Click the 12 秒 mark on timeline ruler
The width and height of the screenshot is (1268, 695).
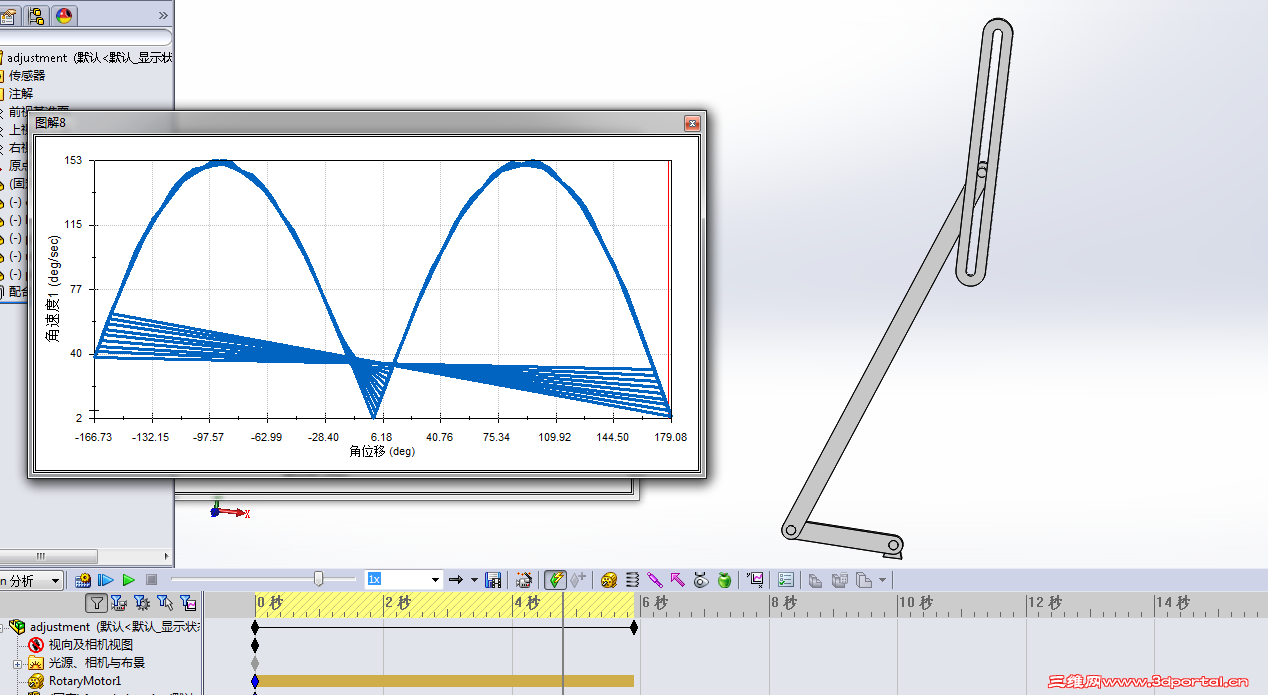click(x=1043, y=603)
